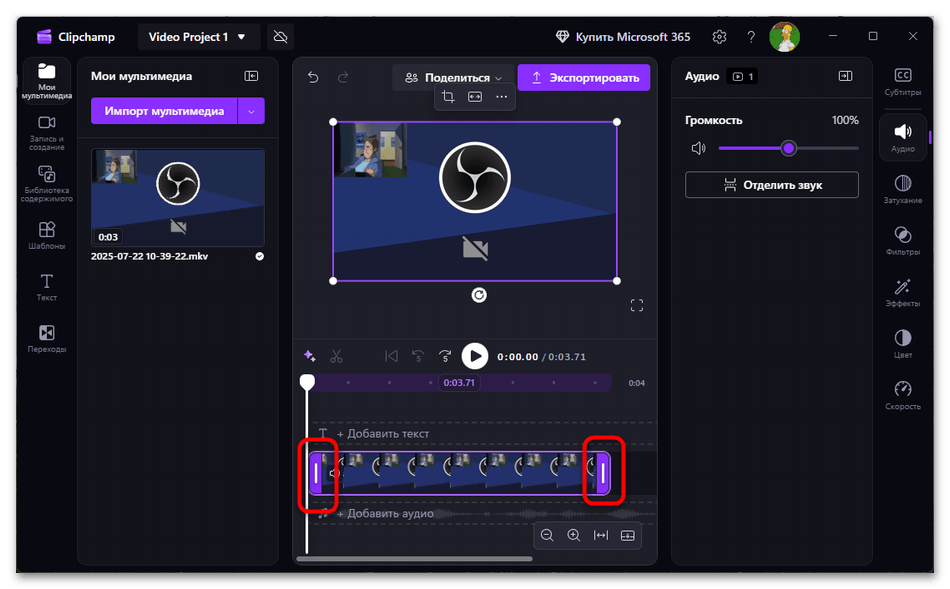Skip forward 5 seconds
The width and height of the screenshot is (950, 589).
tap(445, 356)
